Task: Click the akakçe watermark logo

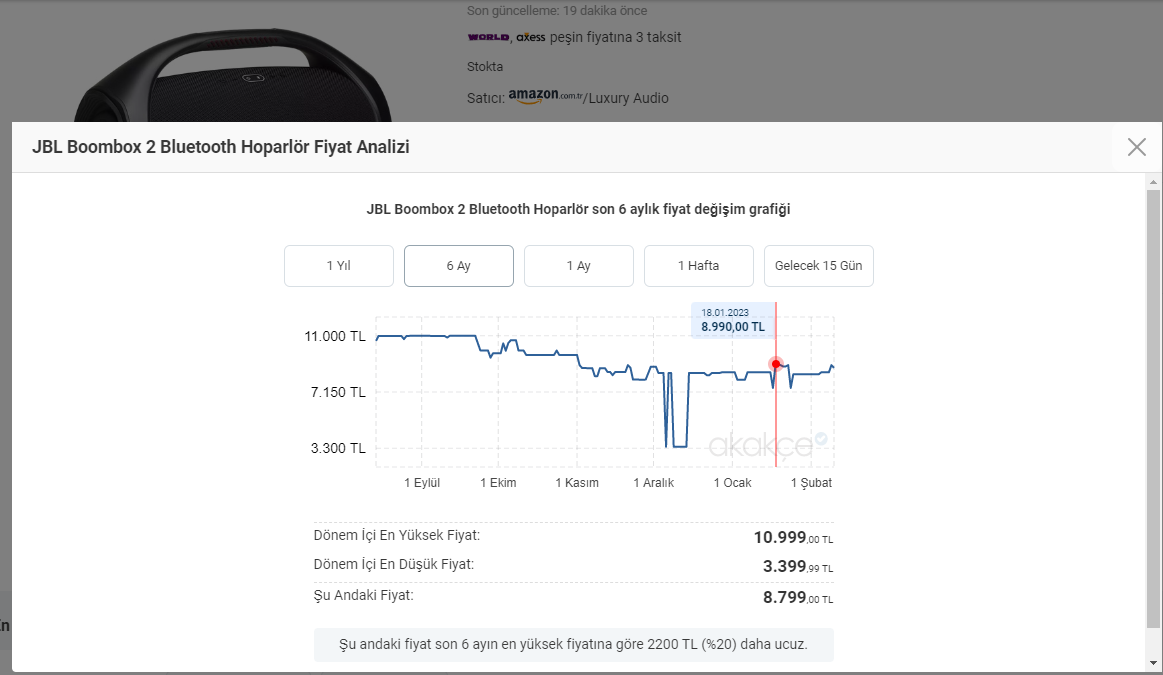Action: point(767,444)
